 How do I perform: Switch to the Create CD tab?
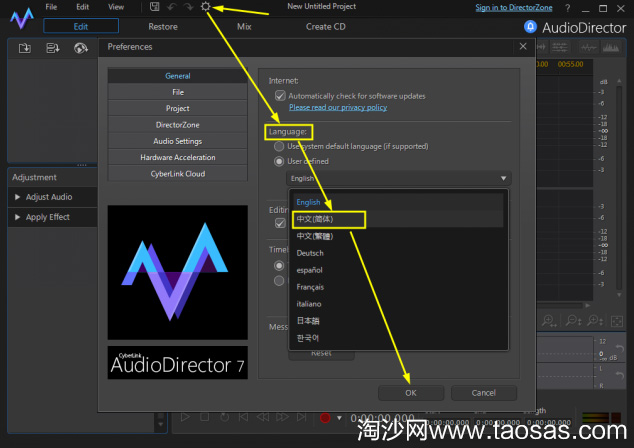(x=325, y=27)
